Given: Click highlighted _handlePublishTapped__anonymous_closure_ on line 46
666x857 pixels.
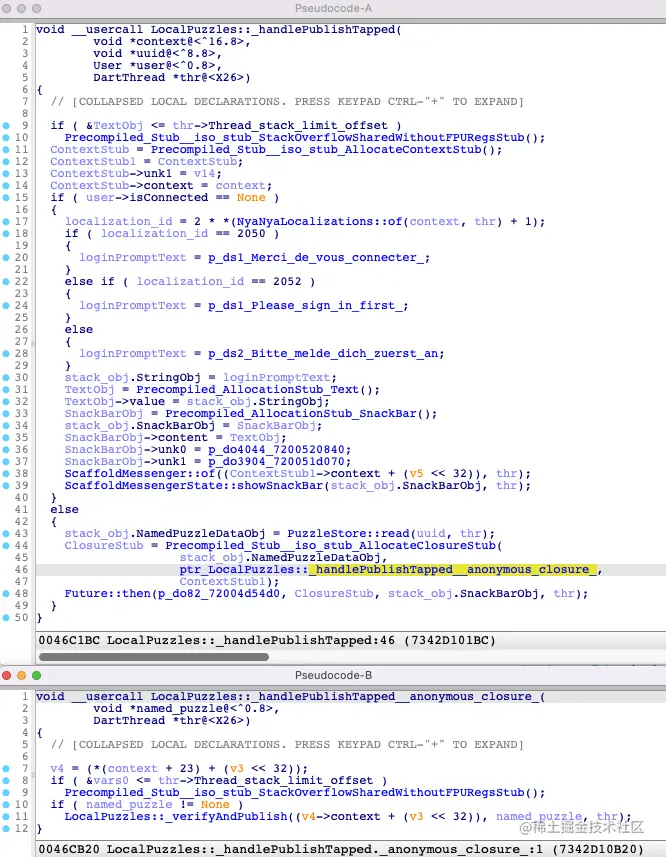Looking at the screenshot, I should point(453,570).
